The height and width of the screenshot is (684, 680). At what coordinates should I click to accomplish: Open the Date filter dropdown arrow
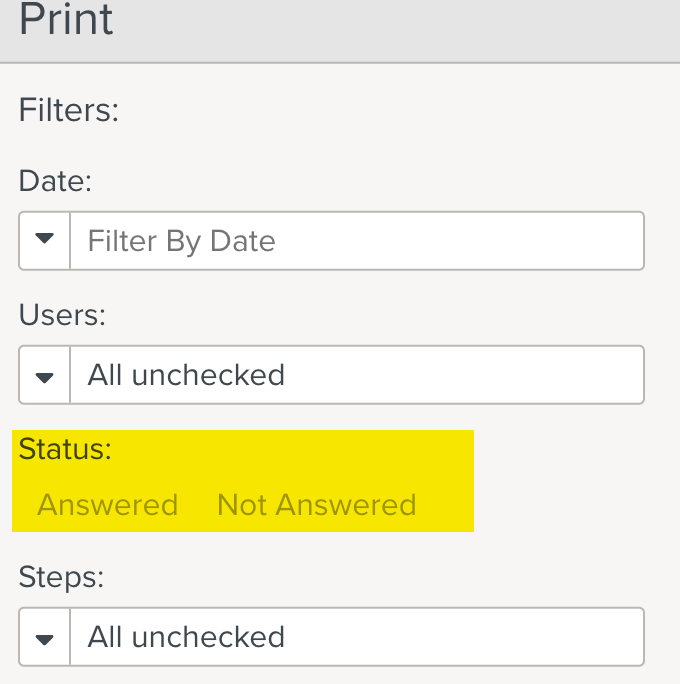44,240
